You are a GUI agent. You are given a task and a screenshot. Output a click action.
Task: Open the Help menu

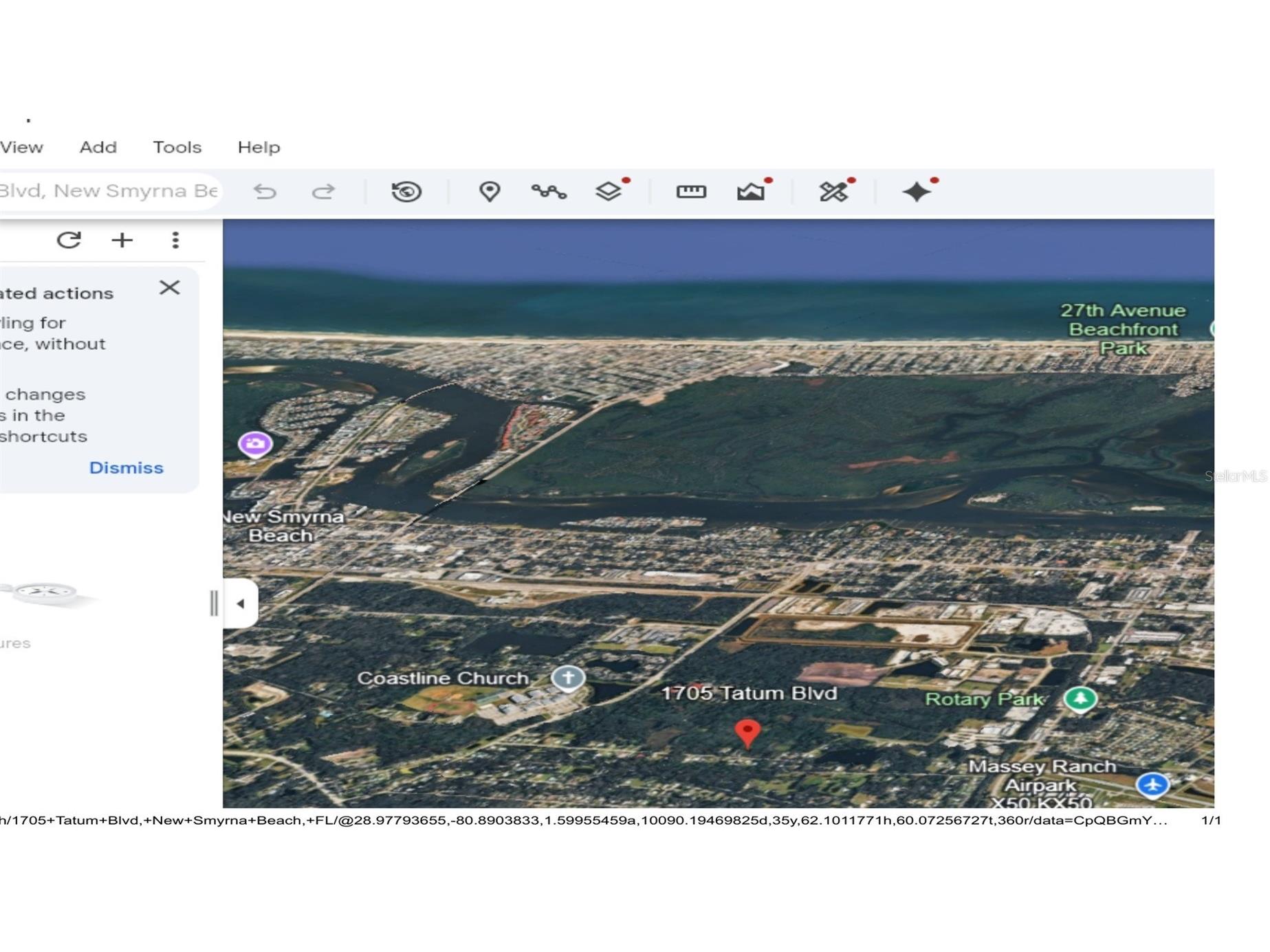coord(258,146)
